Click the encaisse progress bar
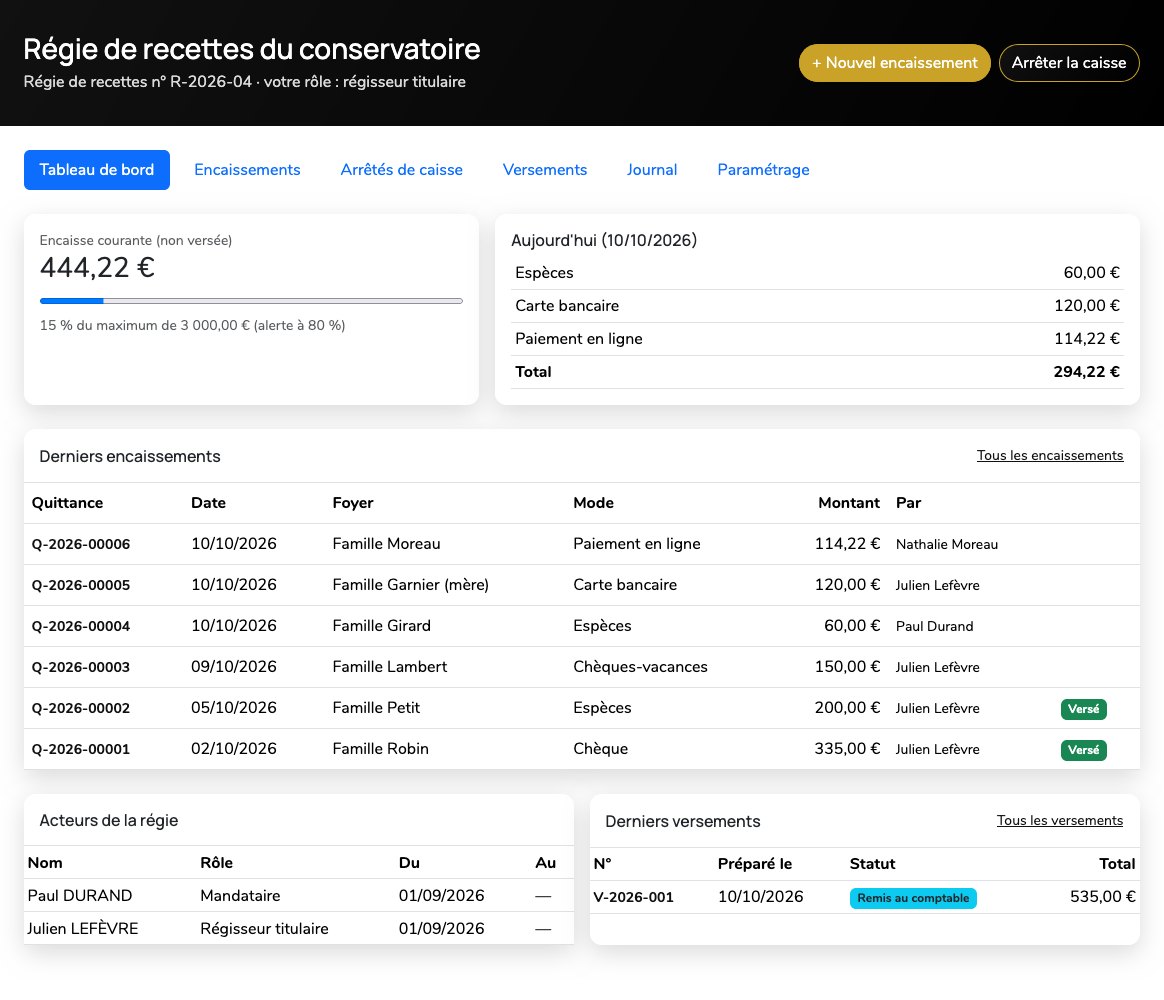The image size is (1164, 1000). tap(251, 301)
